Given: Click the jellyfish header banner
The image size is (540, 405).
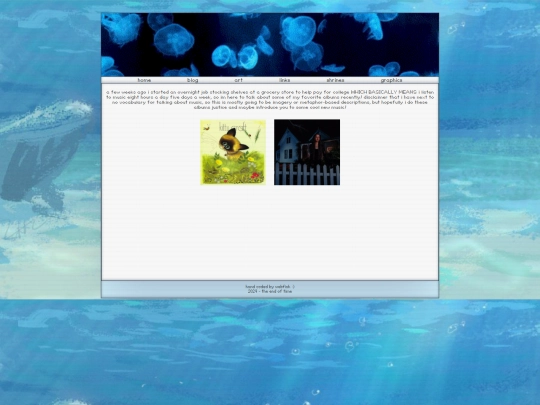Looking at the screenshot, I should pyautogui.click(x=270, y=45).
